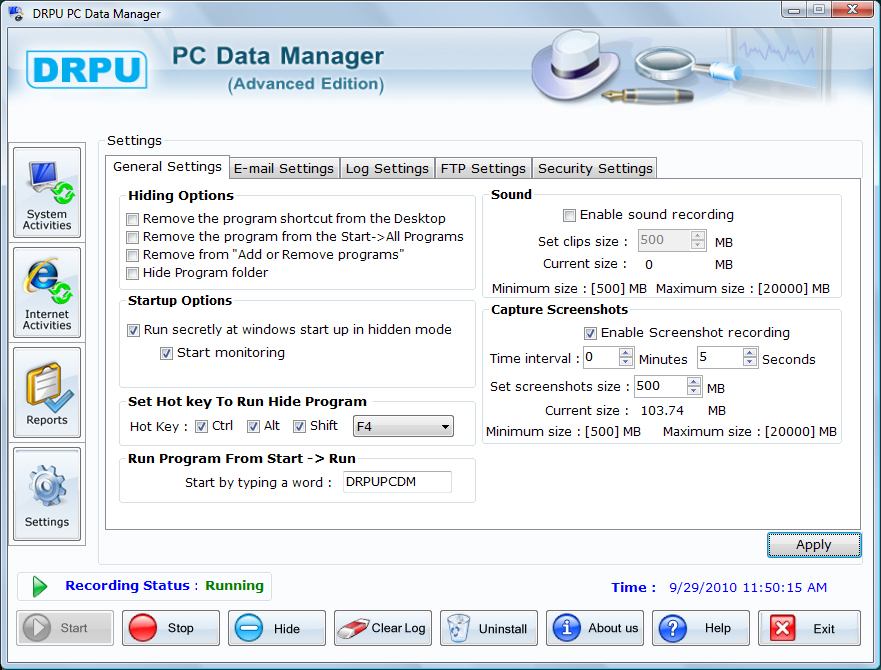Switch to E-mail Settings tab
The height and width of the screenshot is (670, 881).
[x=284, y=168]
